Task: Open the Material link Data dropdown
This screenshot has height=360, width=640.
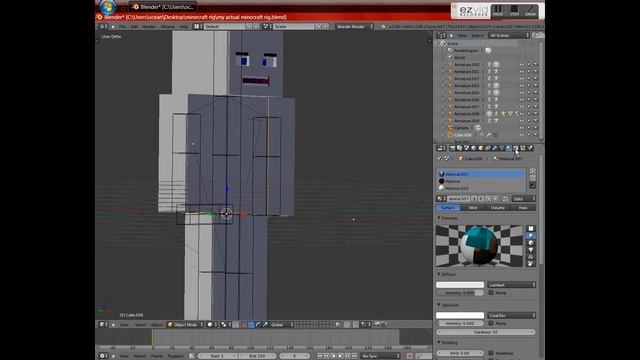Action: [x=524, y=199]
